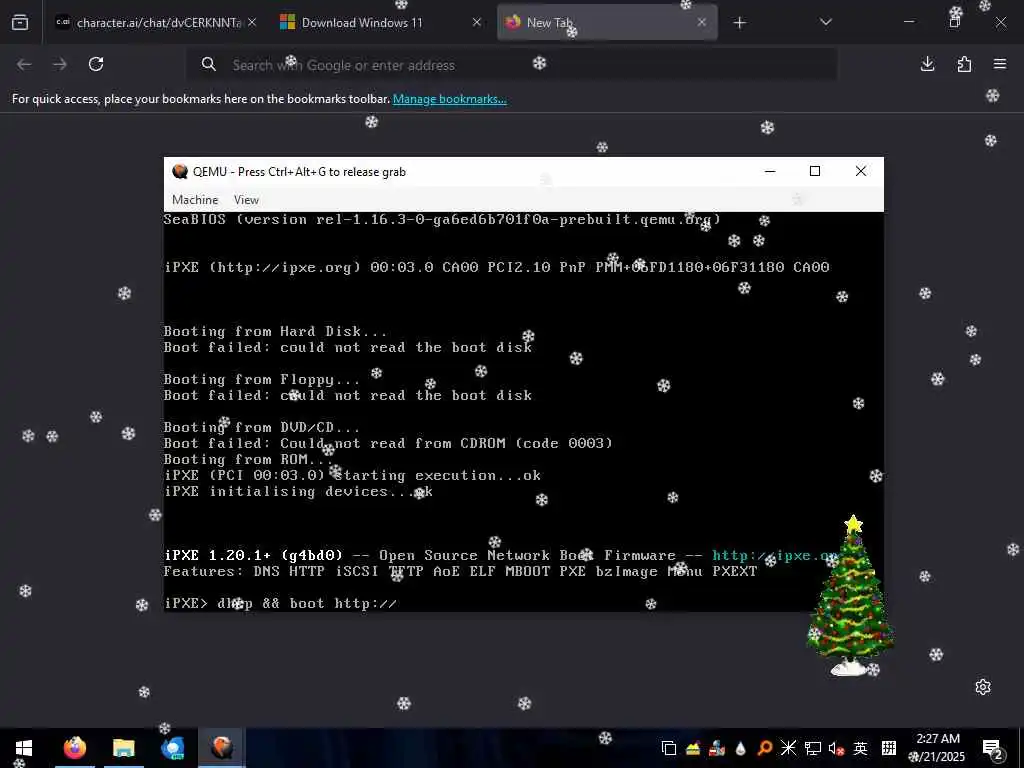Click the water drop tray icon
1024x768 pixels.
coord(741,748)
